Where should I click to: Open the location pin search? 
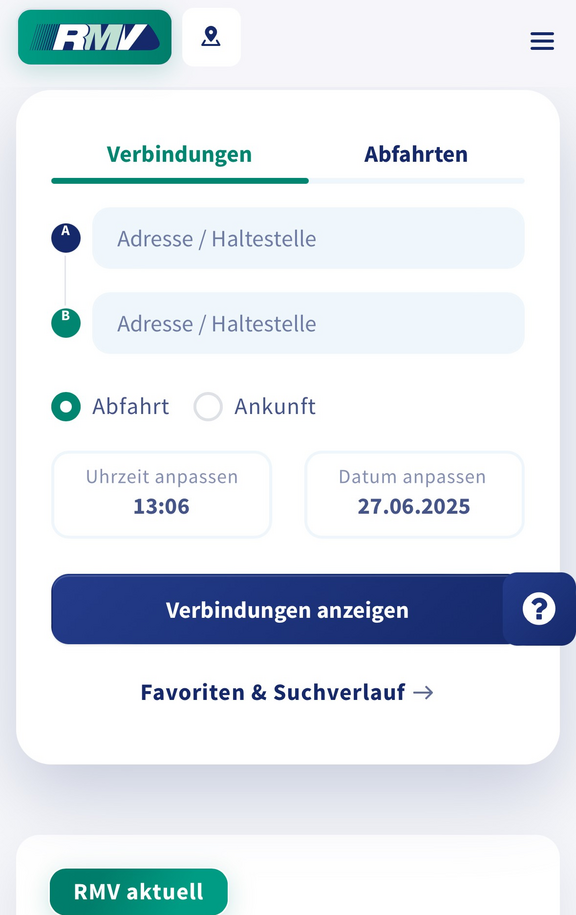click(211, 36)
